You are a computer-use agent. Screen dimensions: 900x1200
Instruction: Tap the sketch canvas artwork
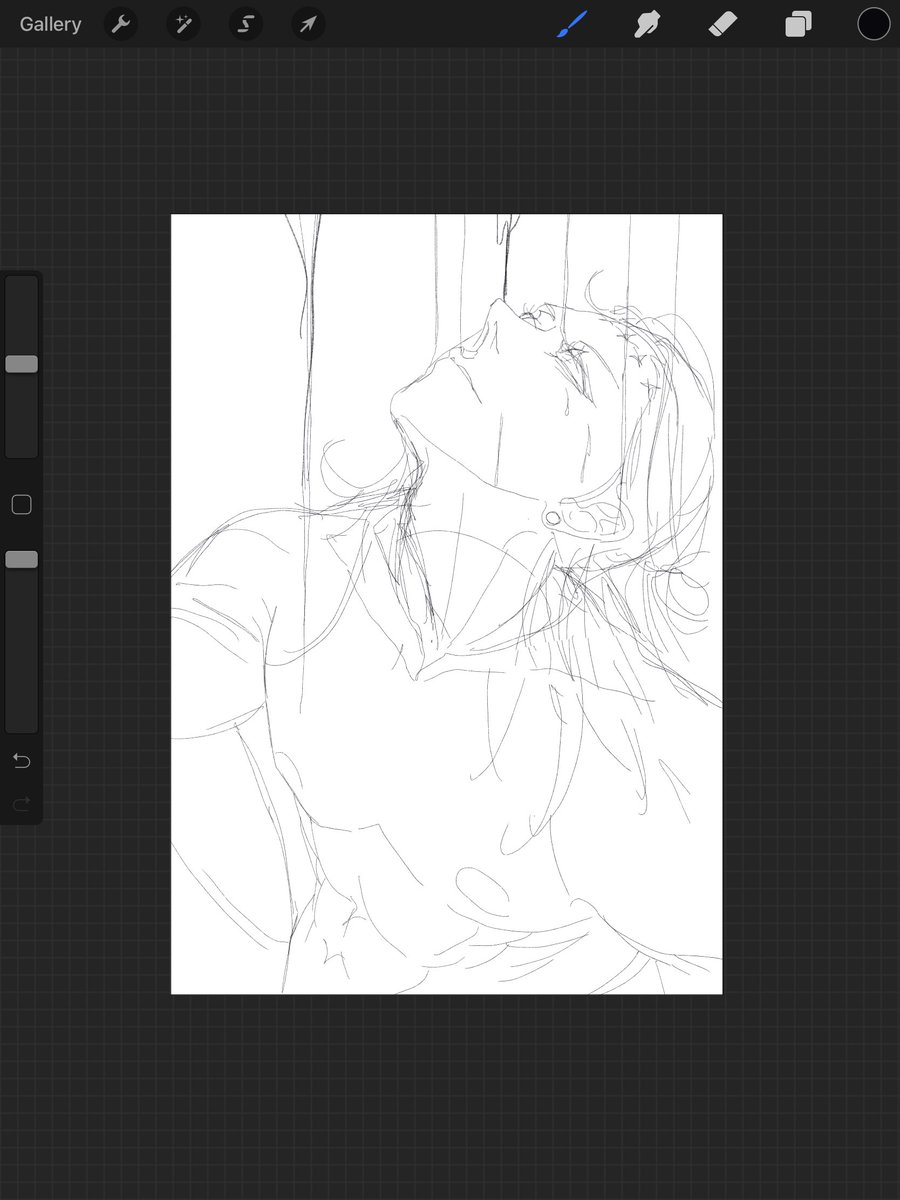[x=446, y=604]
